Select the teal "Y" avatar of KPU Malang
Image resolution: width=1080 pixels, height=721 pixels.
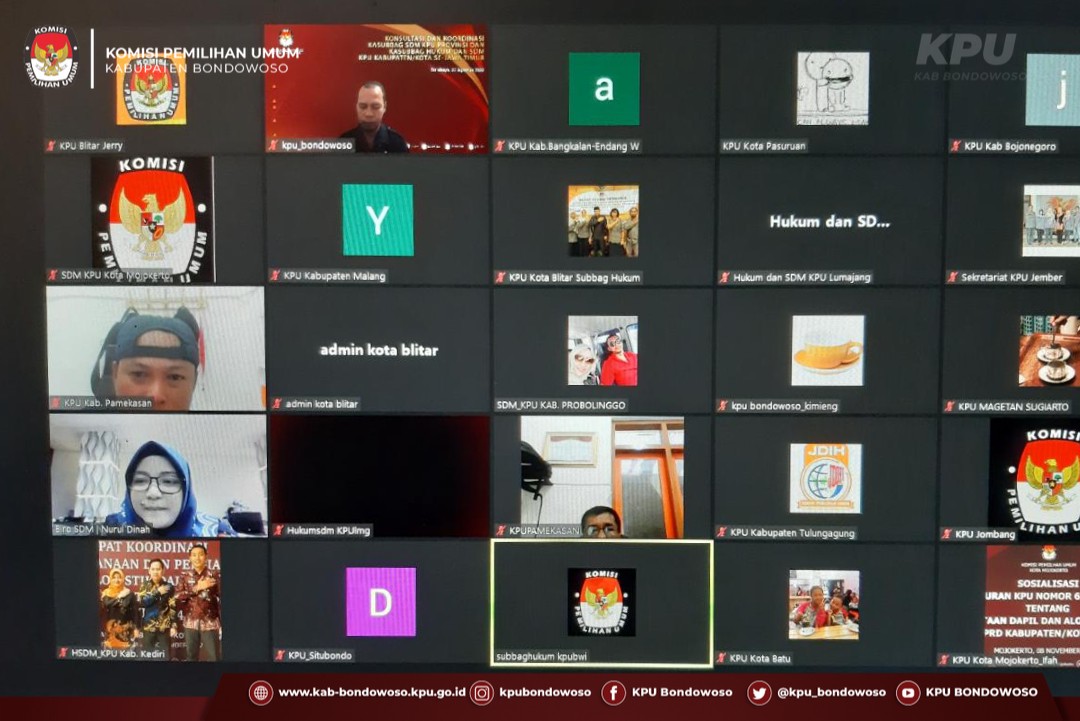coord(378,220)
